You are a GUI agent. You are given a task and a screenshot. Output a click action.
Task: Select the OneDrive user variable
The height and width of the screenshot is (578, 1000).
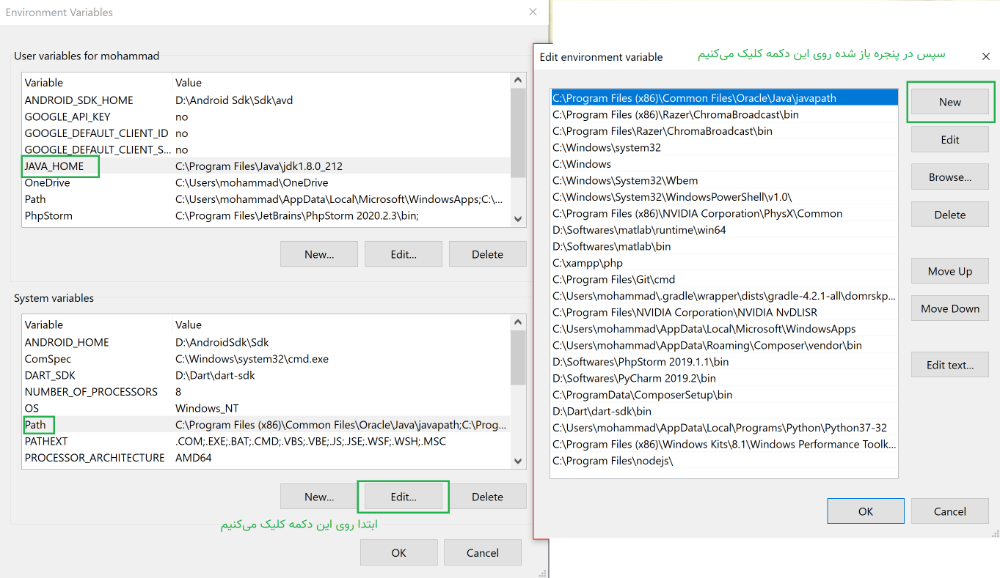(x=266, y=182)
